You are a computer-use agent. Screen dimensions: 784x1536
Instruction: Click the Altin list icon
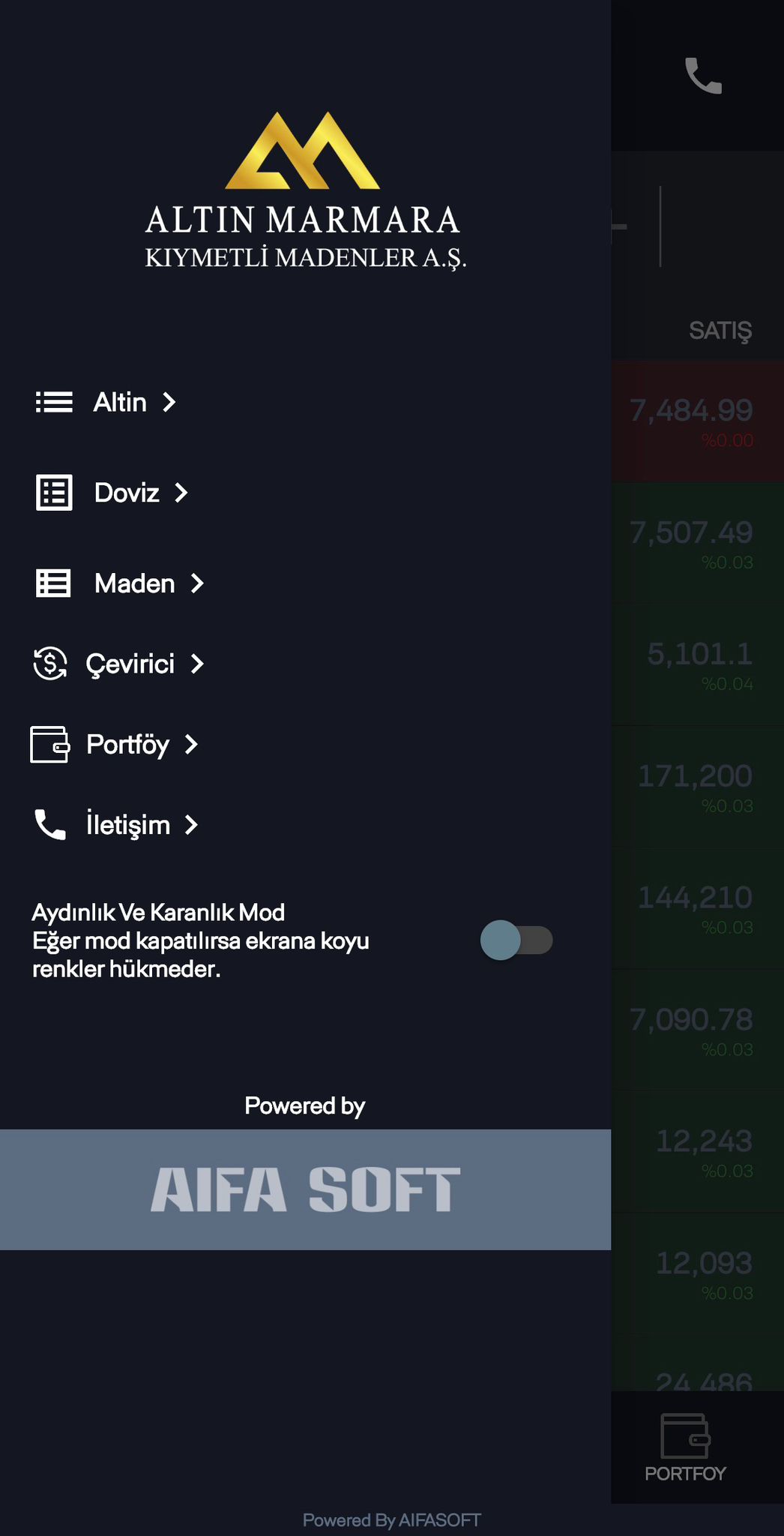(x=54, y=403)
